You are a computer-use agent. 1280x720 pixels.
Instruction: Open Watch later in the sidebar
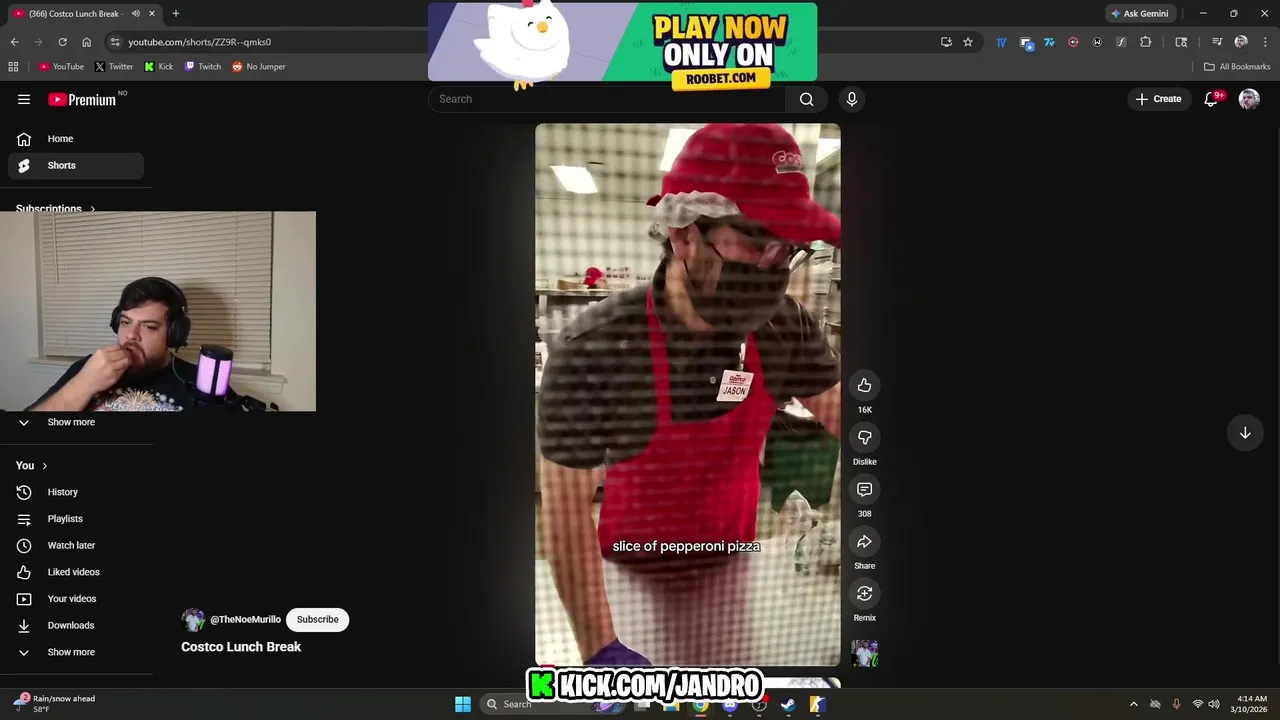[76, 545]
